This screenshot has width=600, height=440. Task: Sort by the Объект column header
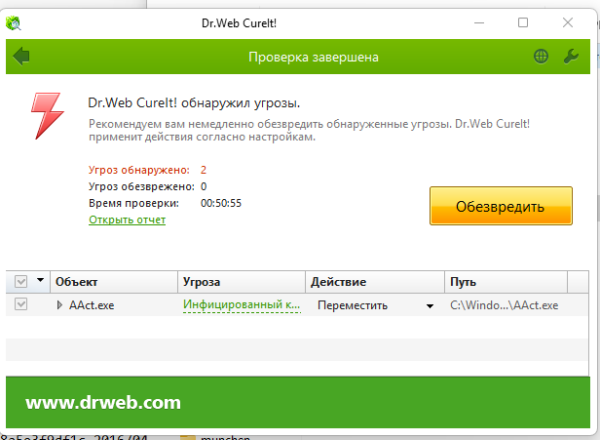[x=114, y=282]
